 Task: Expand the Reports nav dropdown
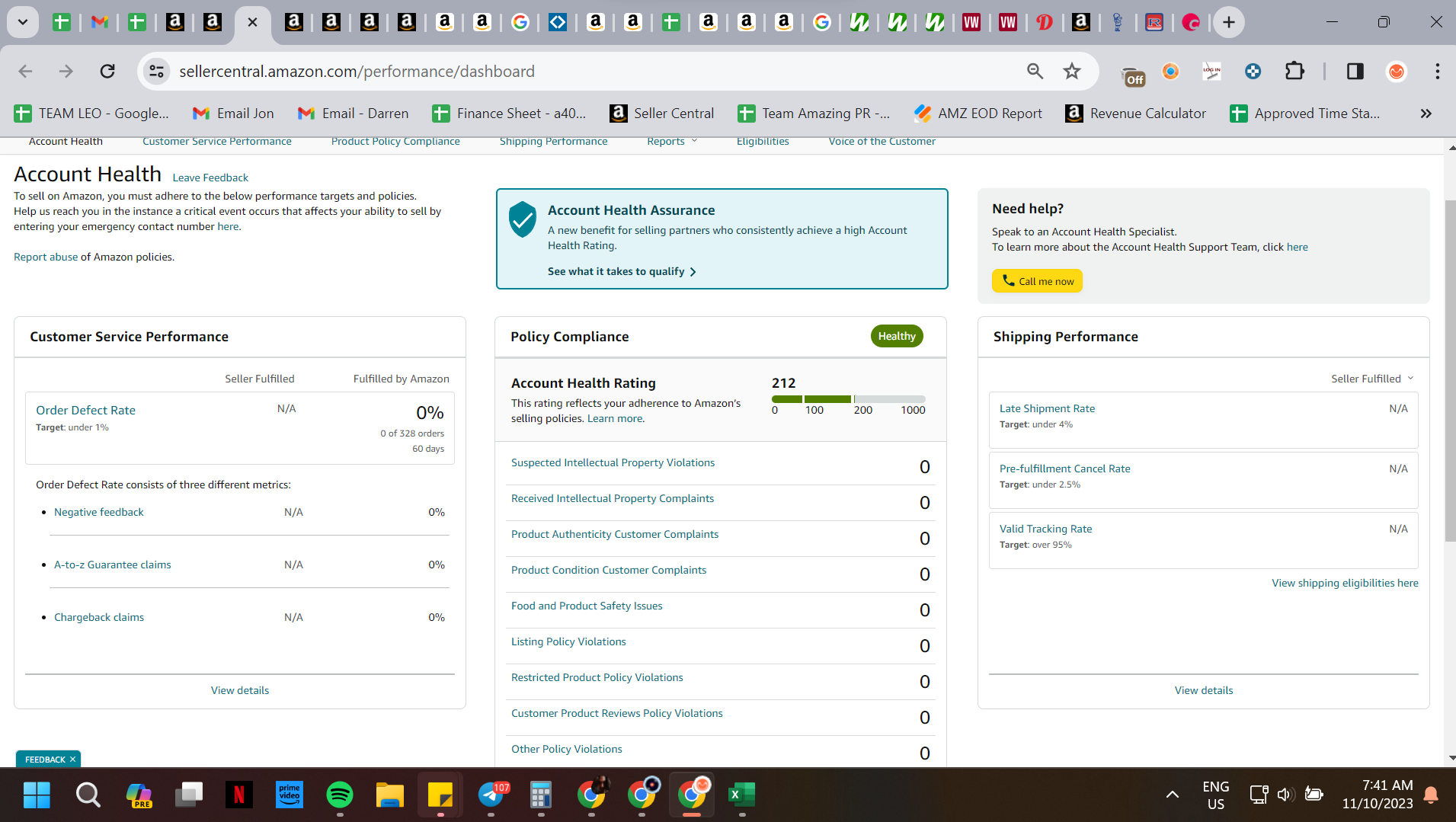click(672, 142)
